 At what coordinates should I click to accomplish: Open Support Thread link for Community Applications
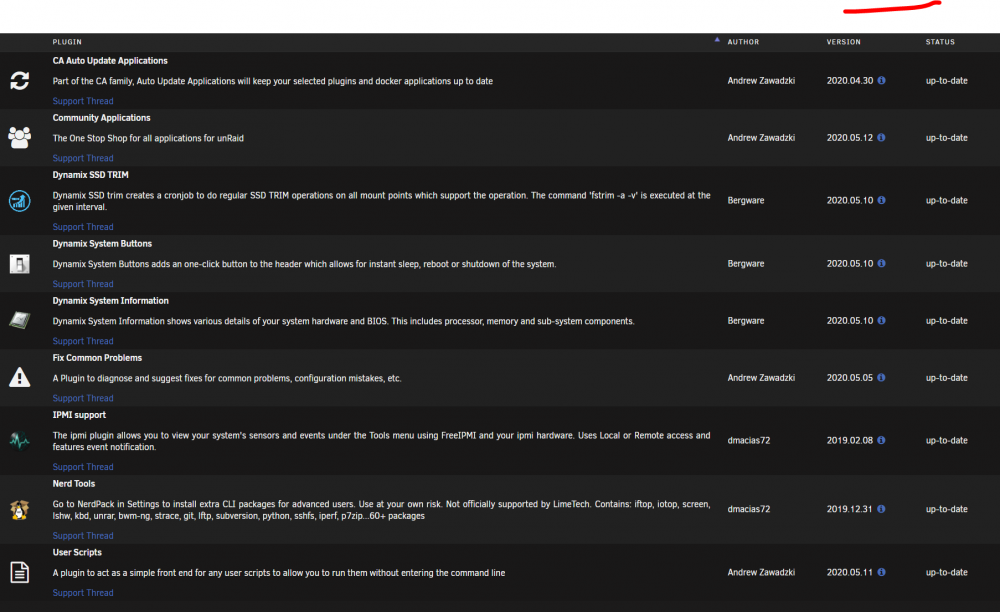[83, 158]
